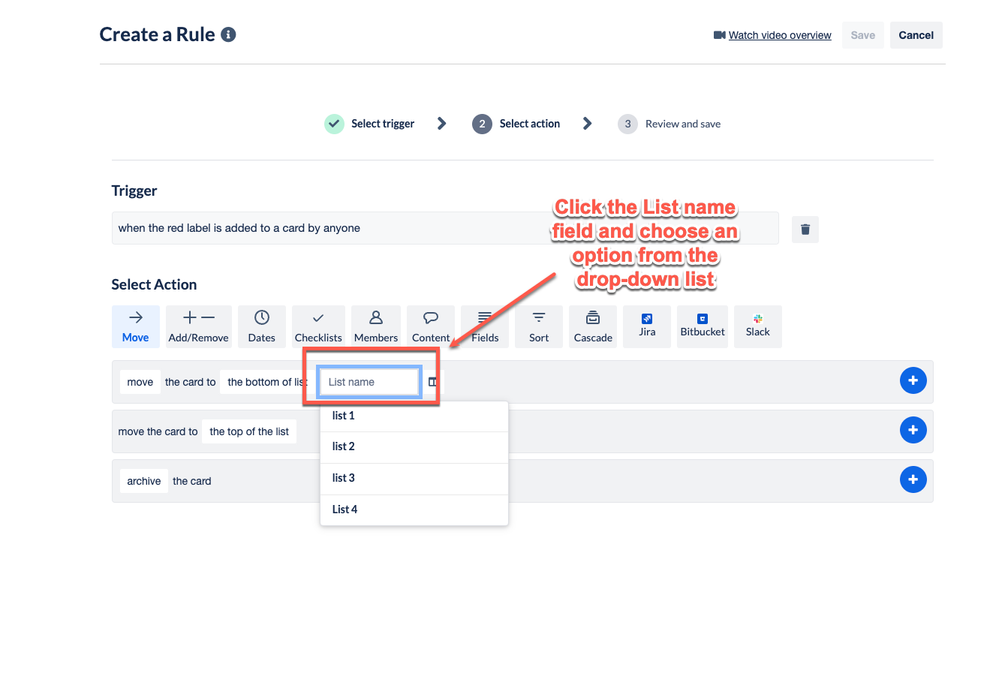The image size is (999, 694).
Task: Open the Add/Remove action category
Action: click(x=198, y=327)
